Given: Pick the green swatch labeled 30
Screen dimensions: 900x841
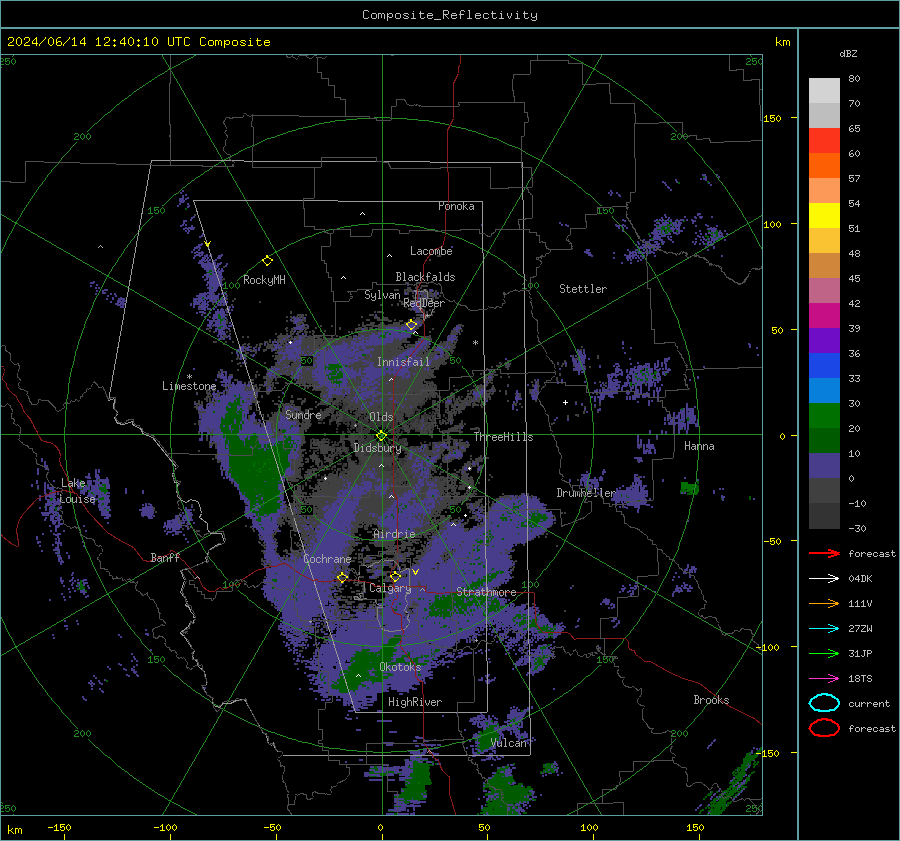Looking at the screenshot, I should [824, 416].
